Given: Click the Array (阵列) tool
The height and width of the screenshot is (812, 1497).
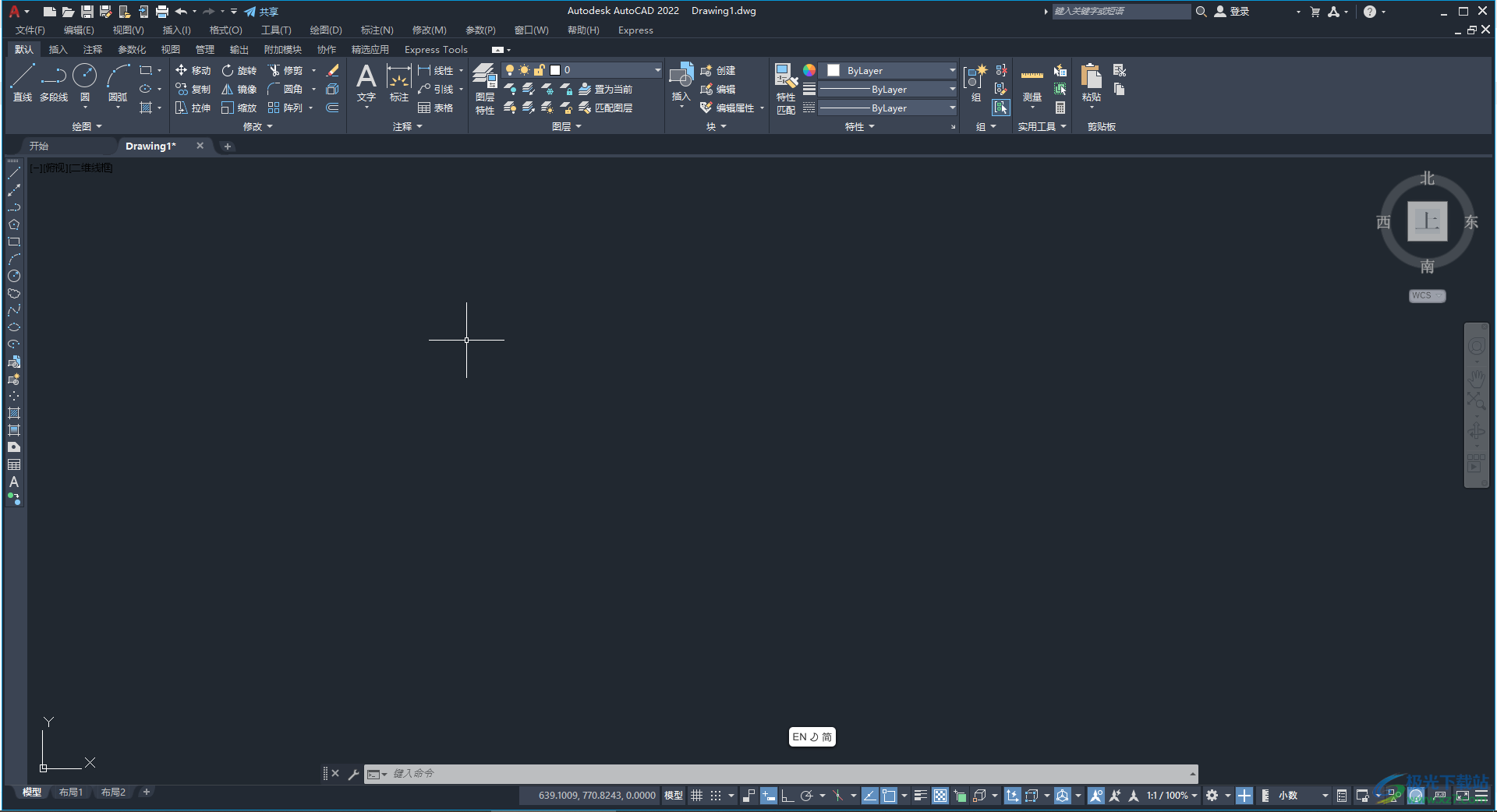Looking at the screenshot, I should (285, 108).
